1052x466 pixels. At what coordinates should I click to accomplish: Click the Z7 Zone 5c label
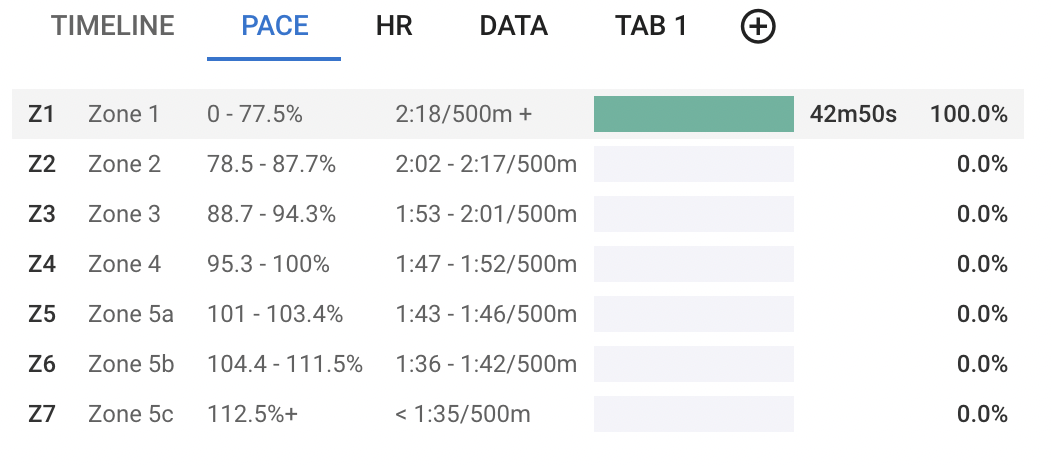coord(130,414)
